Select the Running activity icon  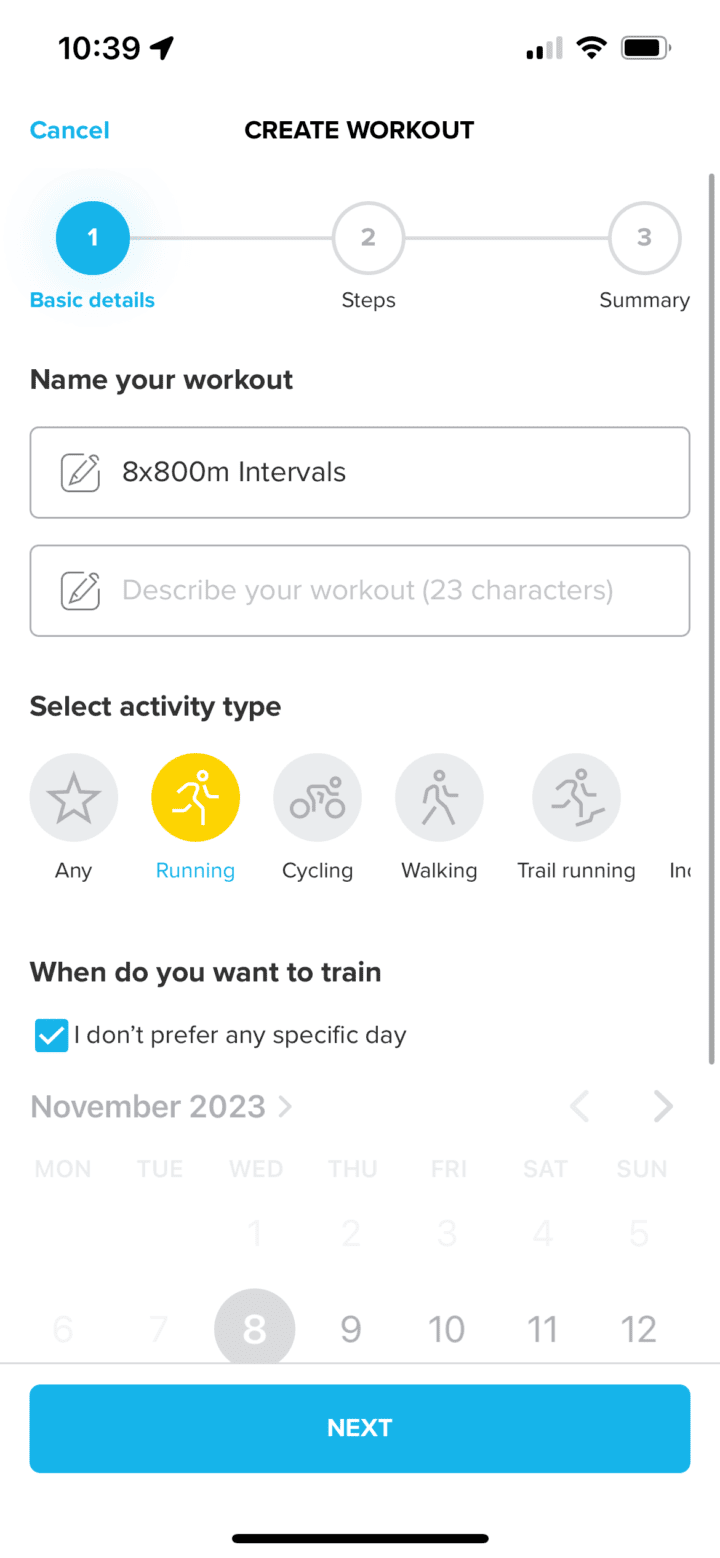point(195,797)
